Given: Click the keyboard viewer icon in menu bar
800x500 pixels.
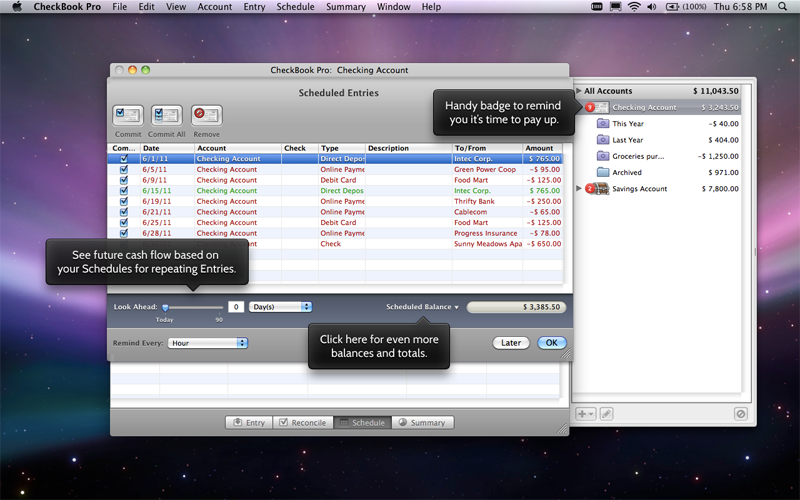Looking at the screenshot, I should [596, 7].
